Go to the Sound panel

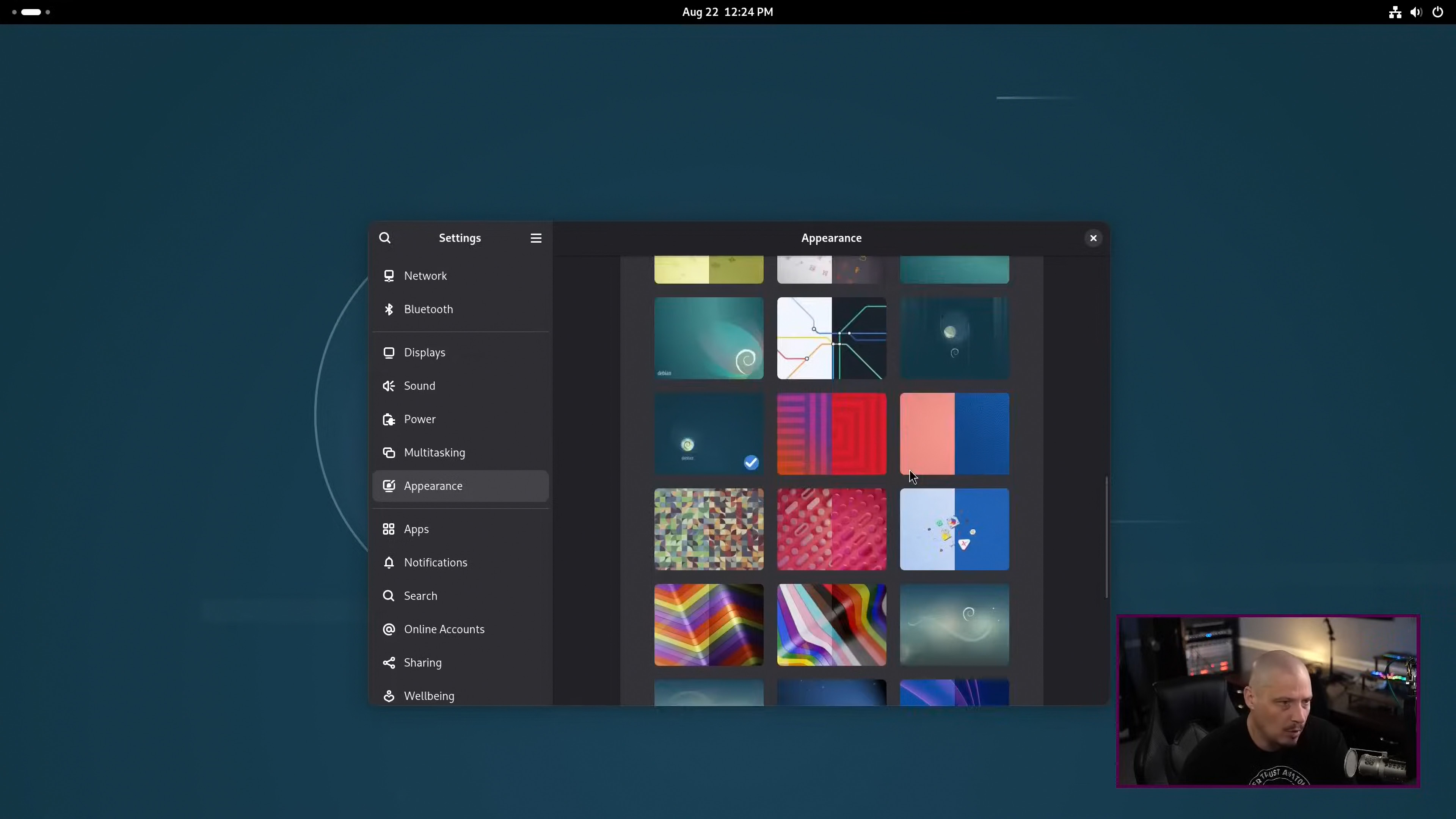point(461,386)
